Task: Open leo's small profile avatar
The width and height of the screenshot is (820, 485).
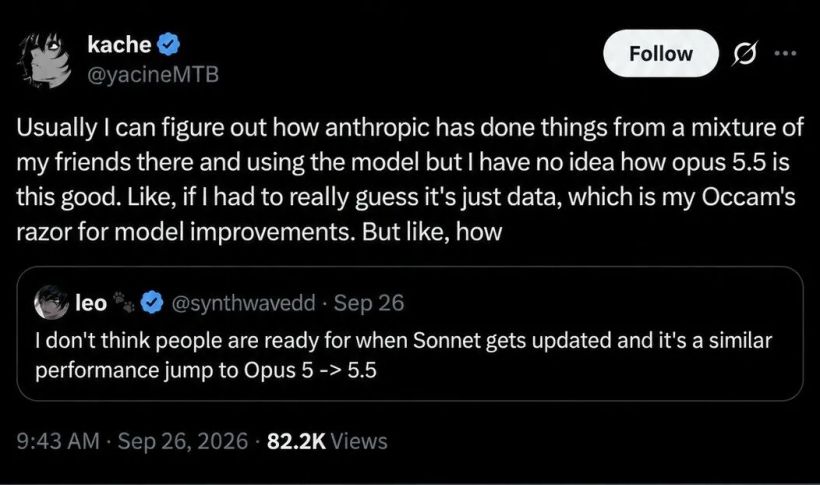Action: (x=51, y=302)
